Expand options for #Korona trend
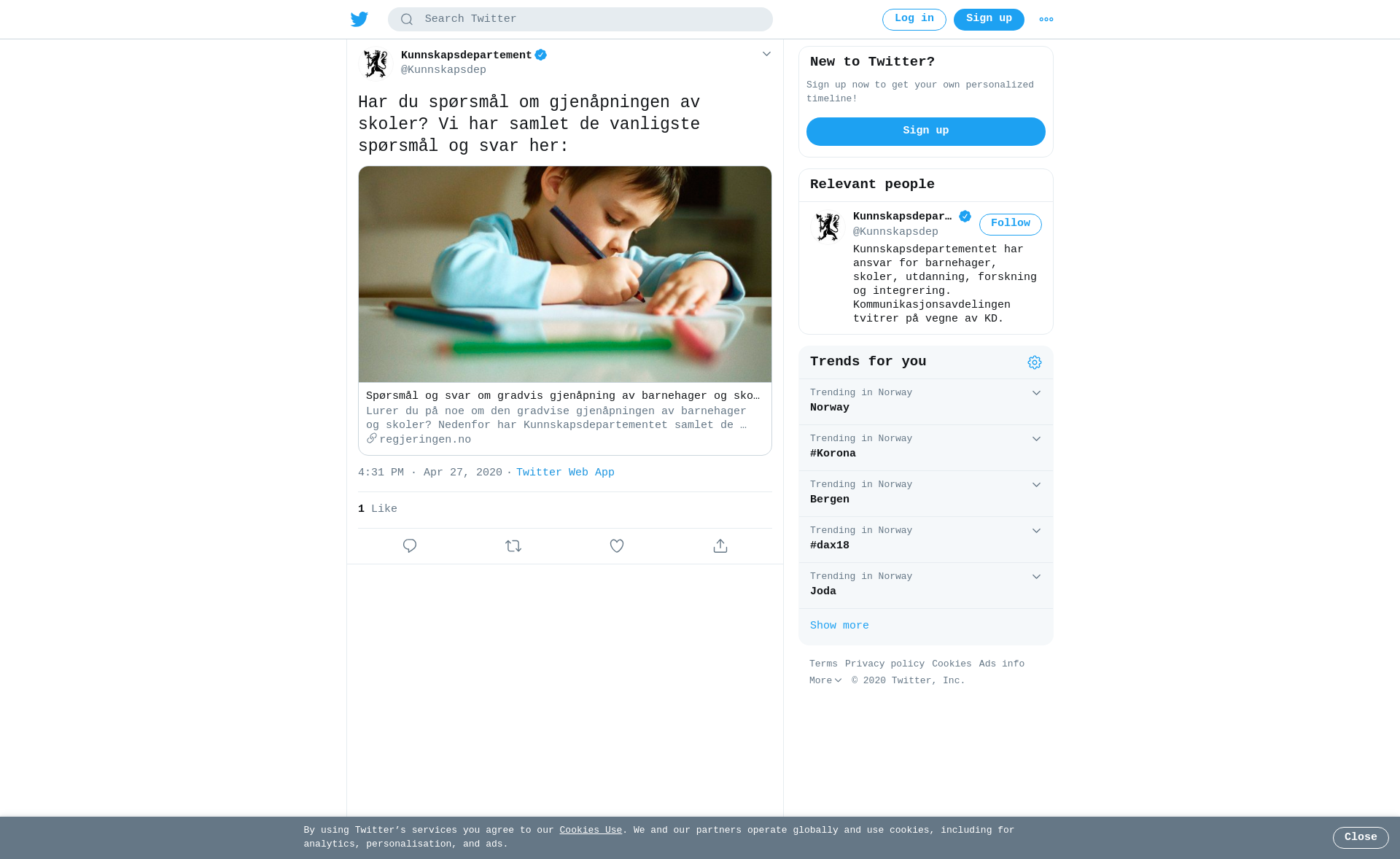 tap(1036, 439)
